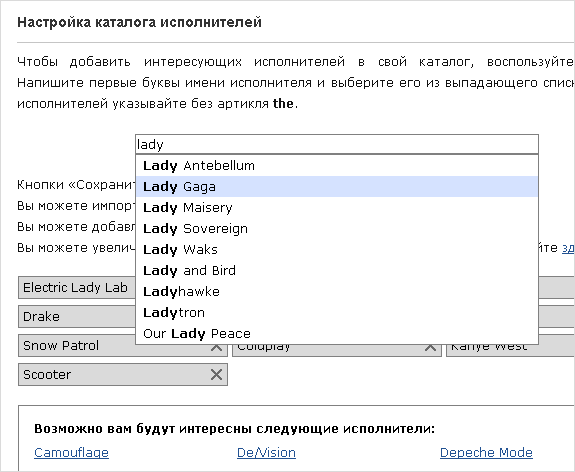Click the artist search field containing "lady"
Viewport: 575px width, 472px height.
(x=337, y=144)
